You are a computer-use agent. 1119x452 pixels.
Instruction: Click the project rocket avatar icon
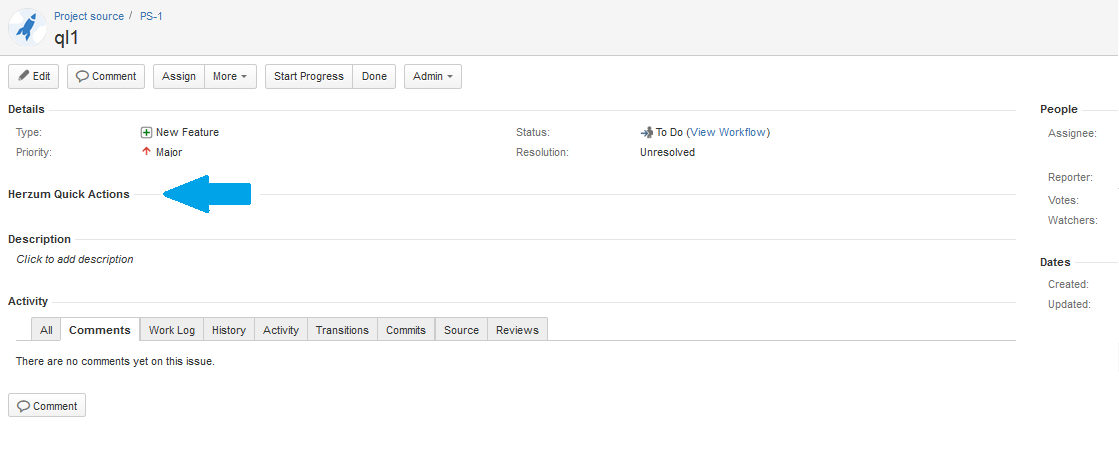coord(26,27)
